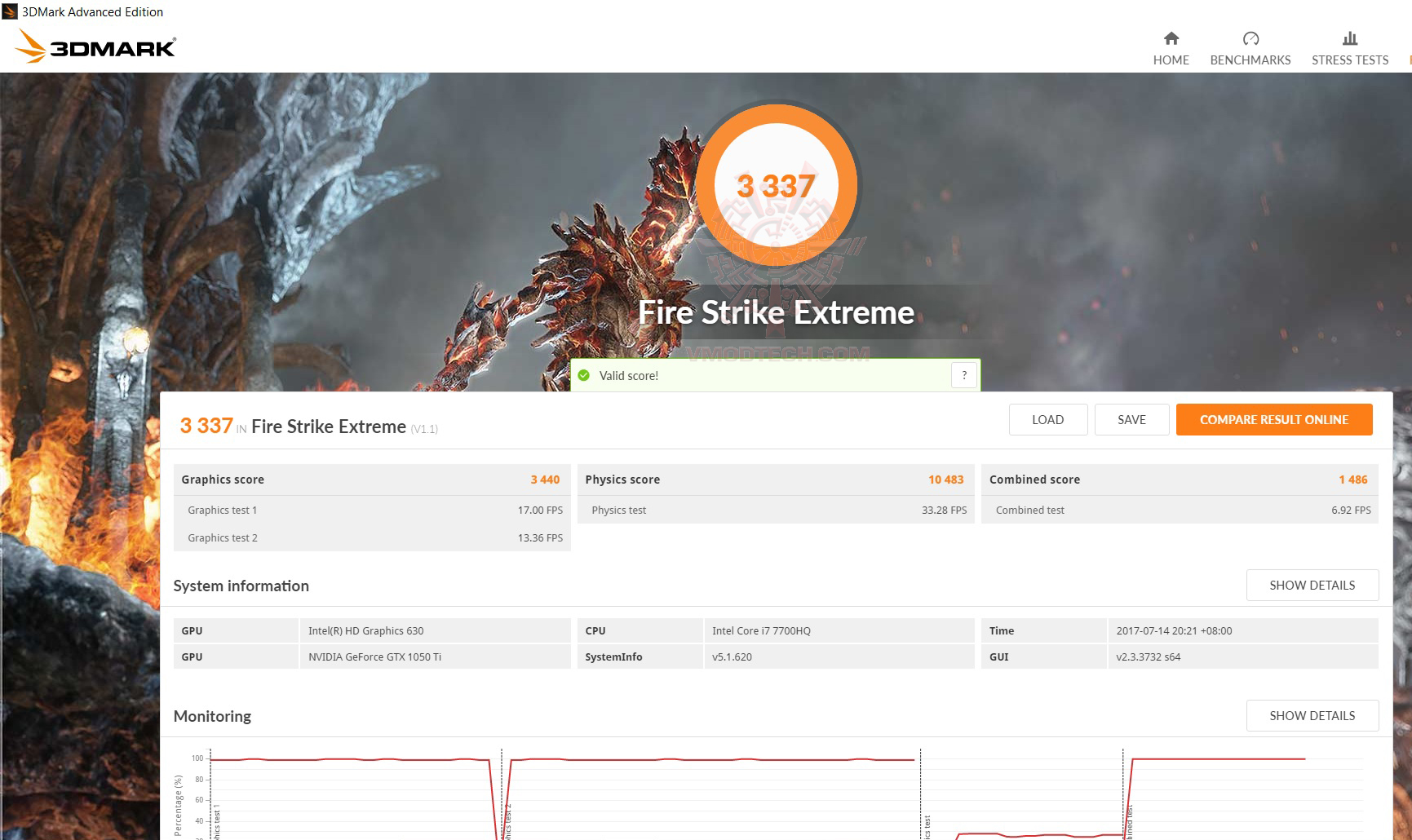This screenshot has width=1412, height=840.
Task: Click the Intel Core i7 7700HQ CPU value
Action: [761, 630]
